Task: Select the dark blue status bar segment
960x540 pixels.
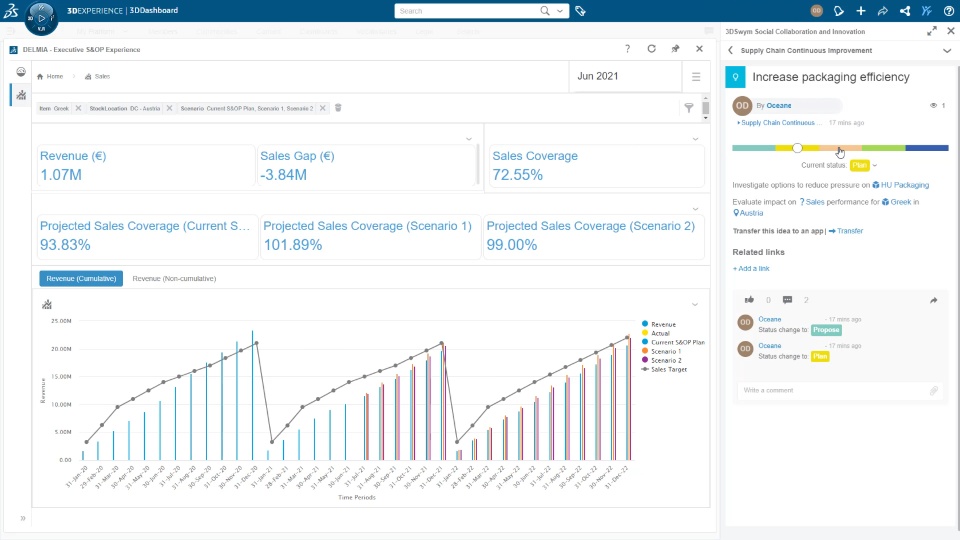Action: point(927,148)
